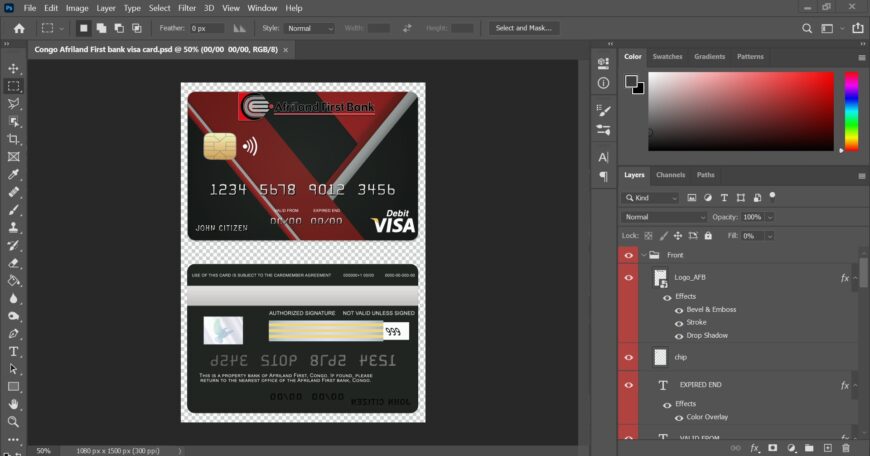The height and width of the screenshot is (456, 870).
Task: Select the Object Selection tool
Action: [x=13, y=121]
